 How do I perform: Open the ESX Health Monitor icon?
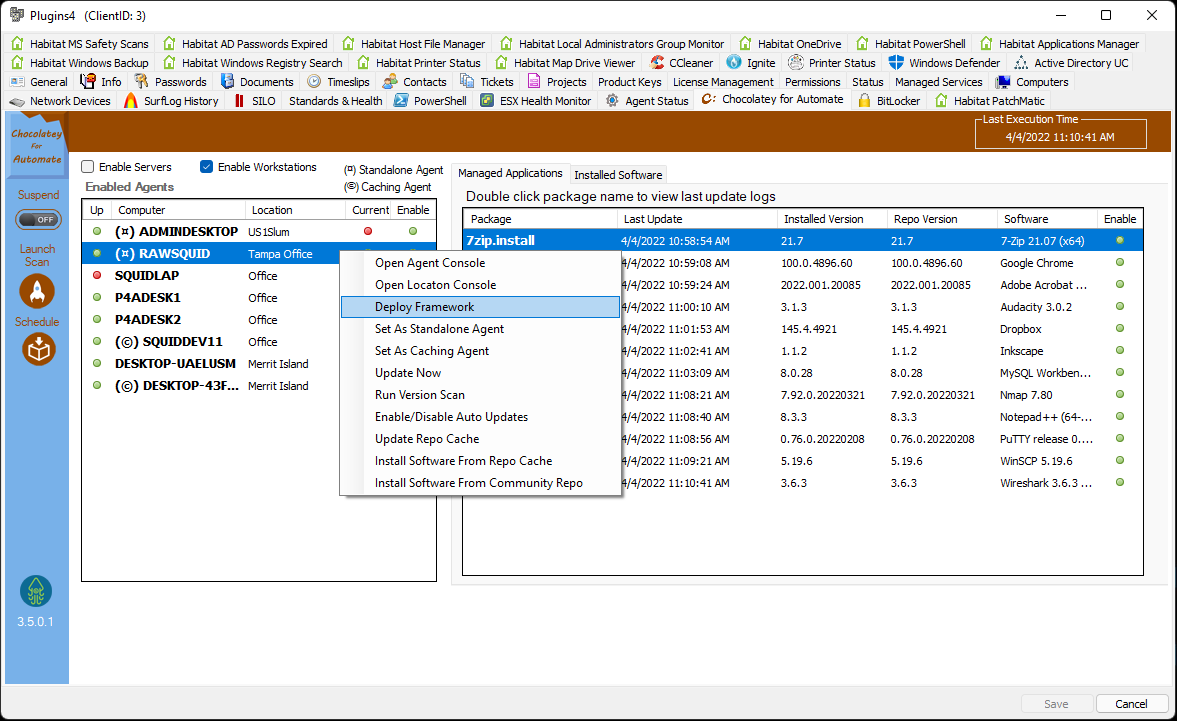click(486, 100)
